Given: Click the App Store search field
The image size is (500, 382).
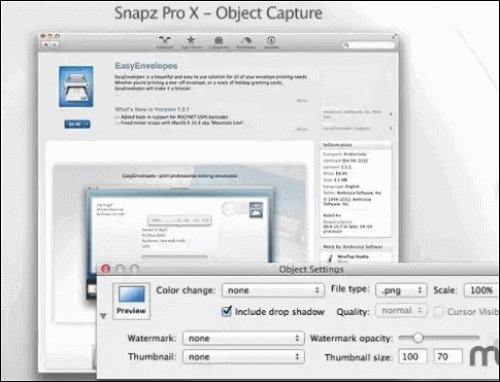Looking at the screenshot, I should 369,45.
